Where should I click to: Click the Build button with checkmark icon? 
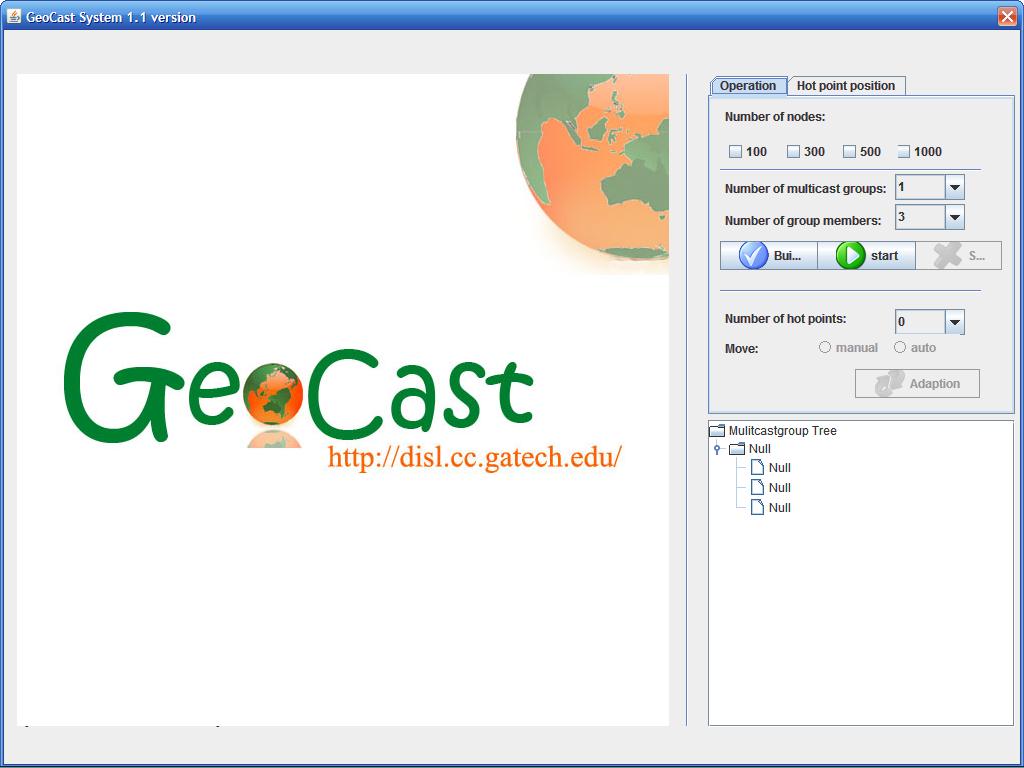768,256
